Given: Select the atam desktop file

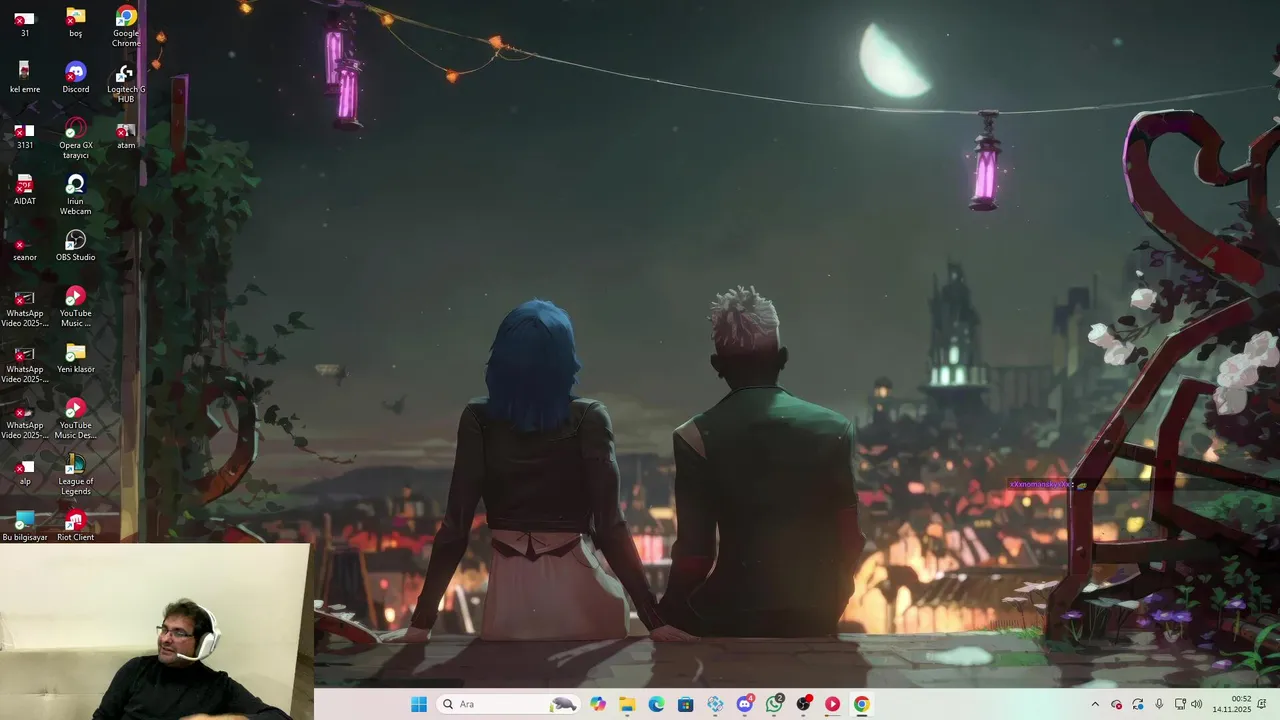Looking at the screenshot, I should [x=126, y=134].
